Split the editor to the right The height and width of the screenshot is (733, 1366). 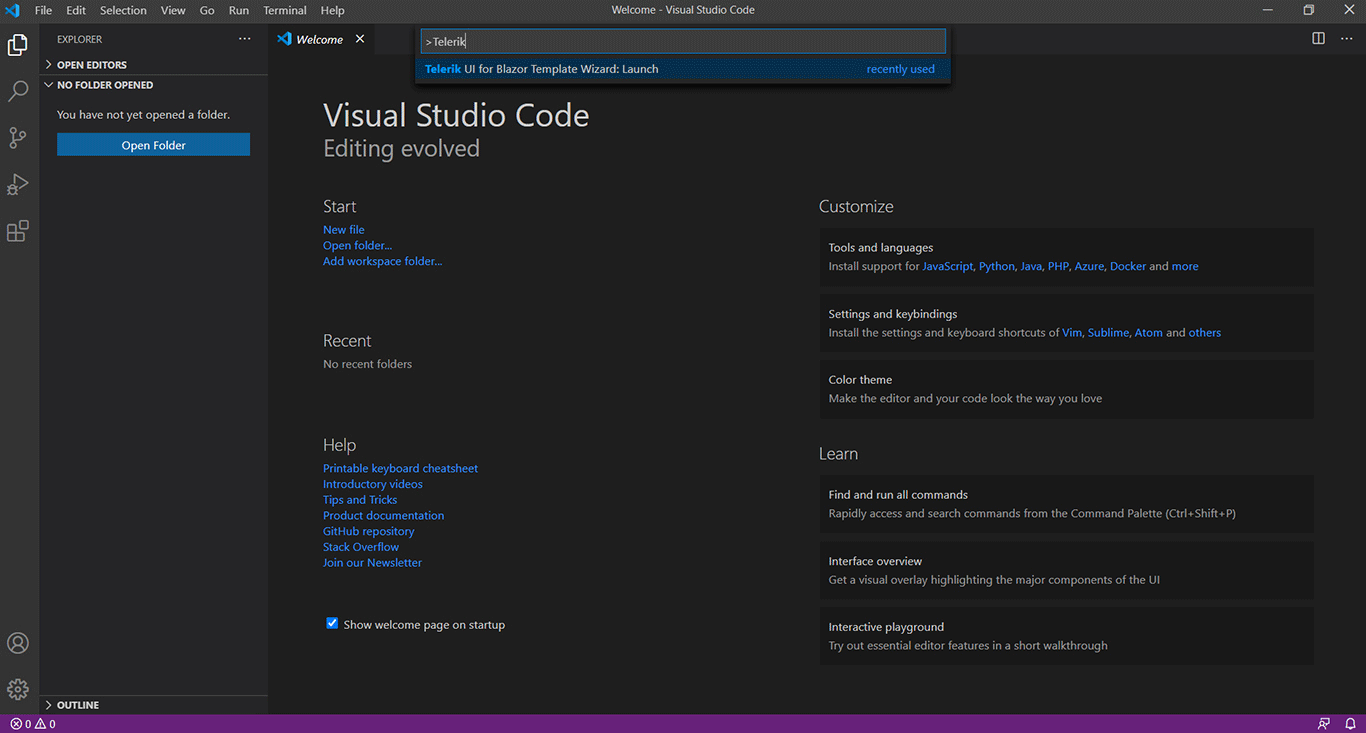click(x=1319, y=39)
